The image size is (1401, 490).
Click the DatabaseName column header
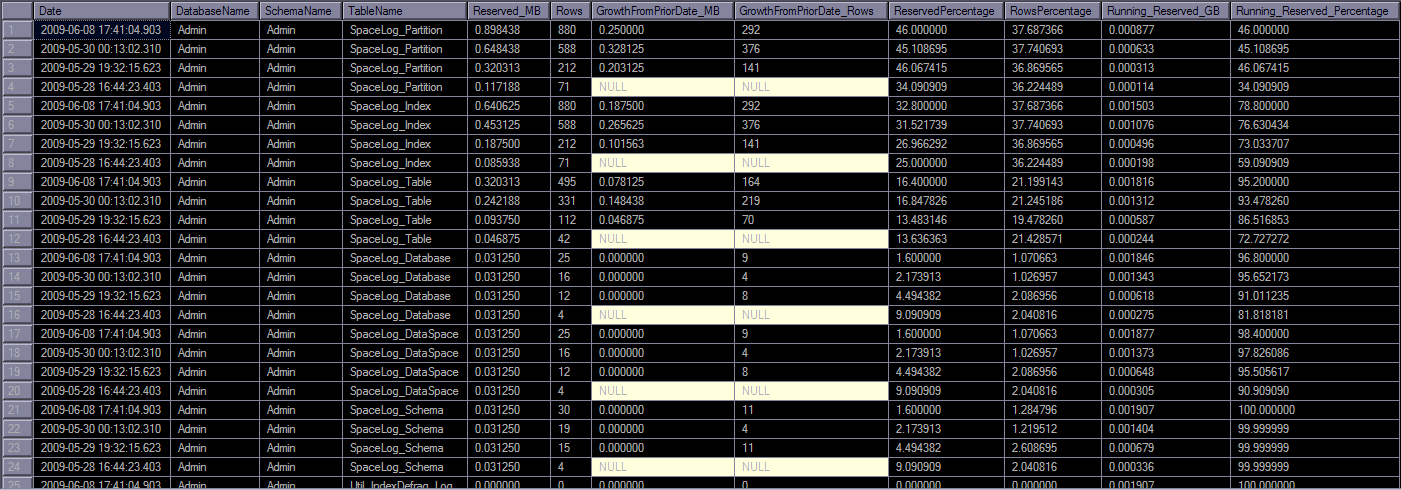215,10
